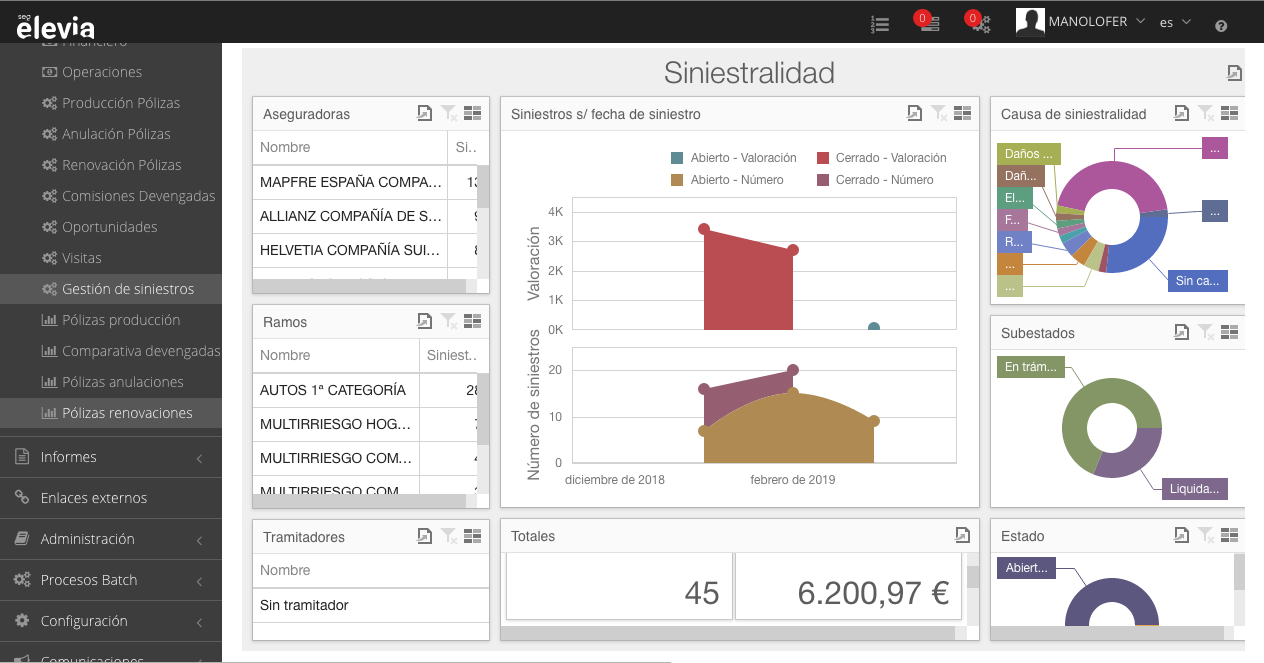Screen dimensions: 1264x663
Task: Click the grid view icon in Tramitadores
Action: pyautogui.click(x=473, y=536)
